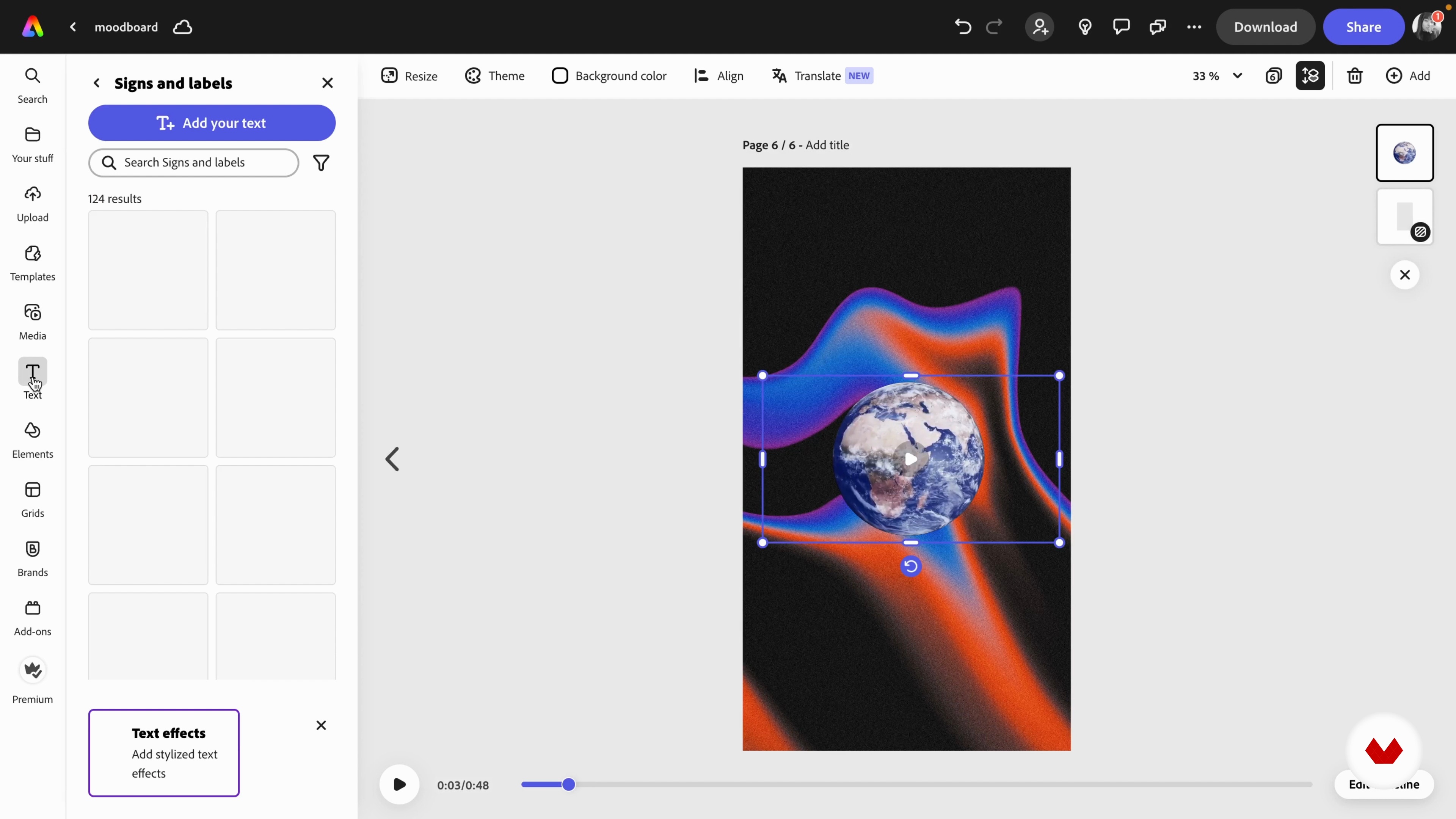Open the Theme toolbar option
Screen dimensions: 1456x819
coord(494,76)
